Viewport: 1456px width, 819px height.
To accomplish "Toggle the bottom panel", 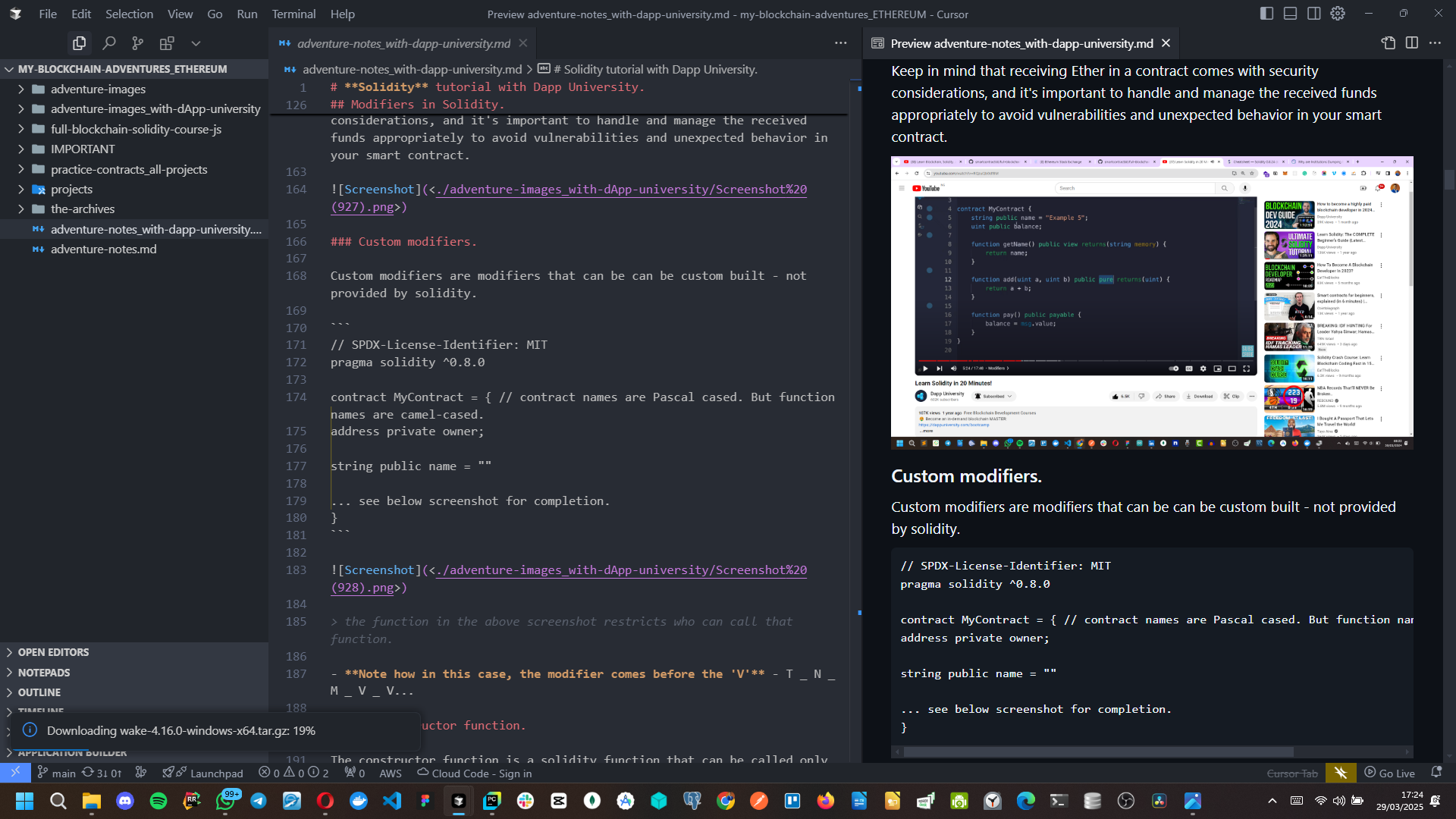I will [x=1290, y=14].
